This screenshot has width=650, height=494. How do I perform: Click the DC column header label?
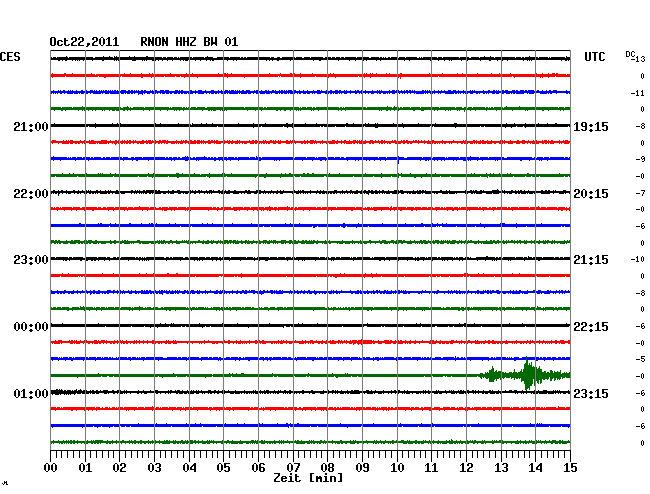point(630,54)
